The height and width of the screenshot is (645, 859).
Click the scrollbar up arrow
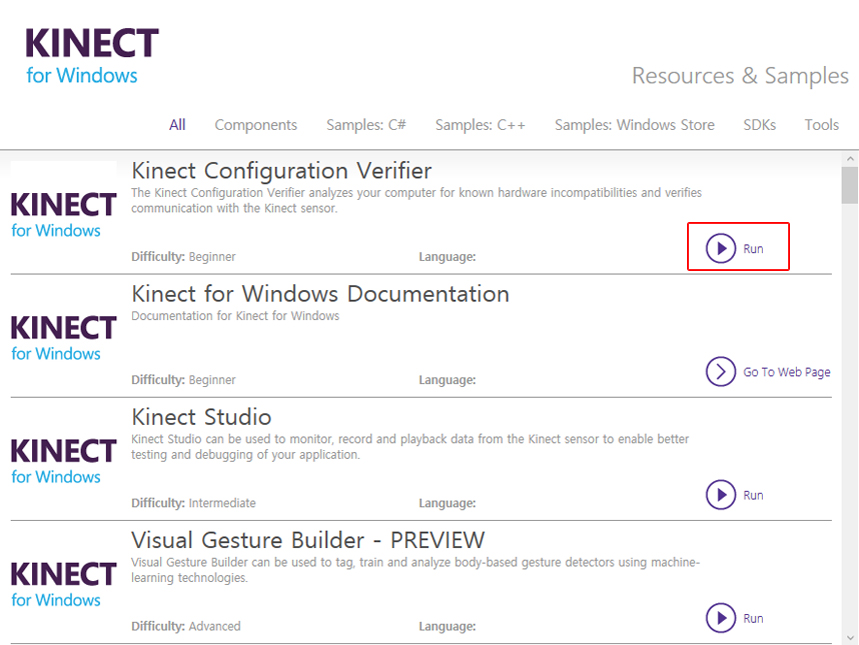(850, 159)
